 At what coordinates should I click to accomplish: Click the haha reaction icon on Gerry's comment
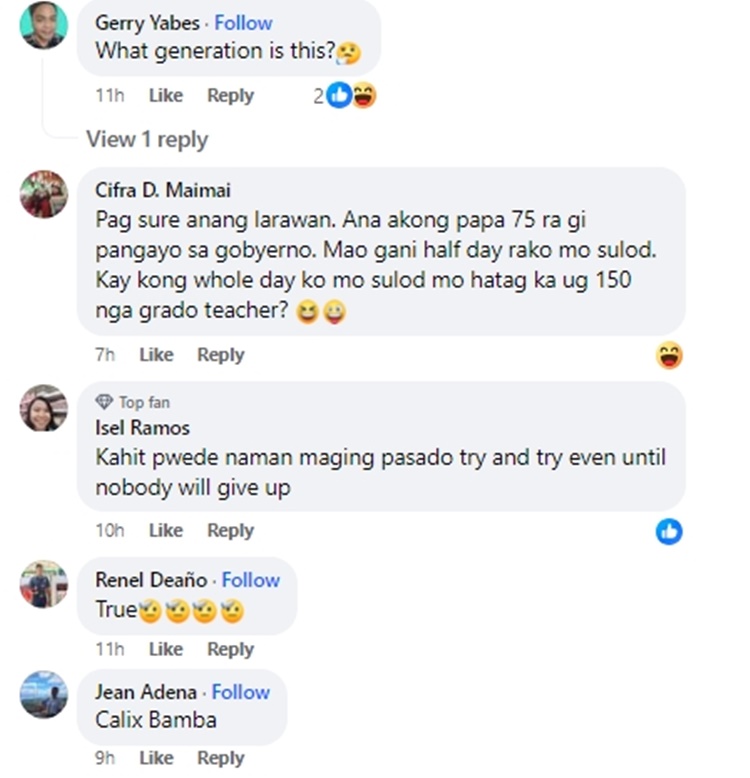364,96
